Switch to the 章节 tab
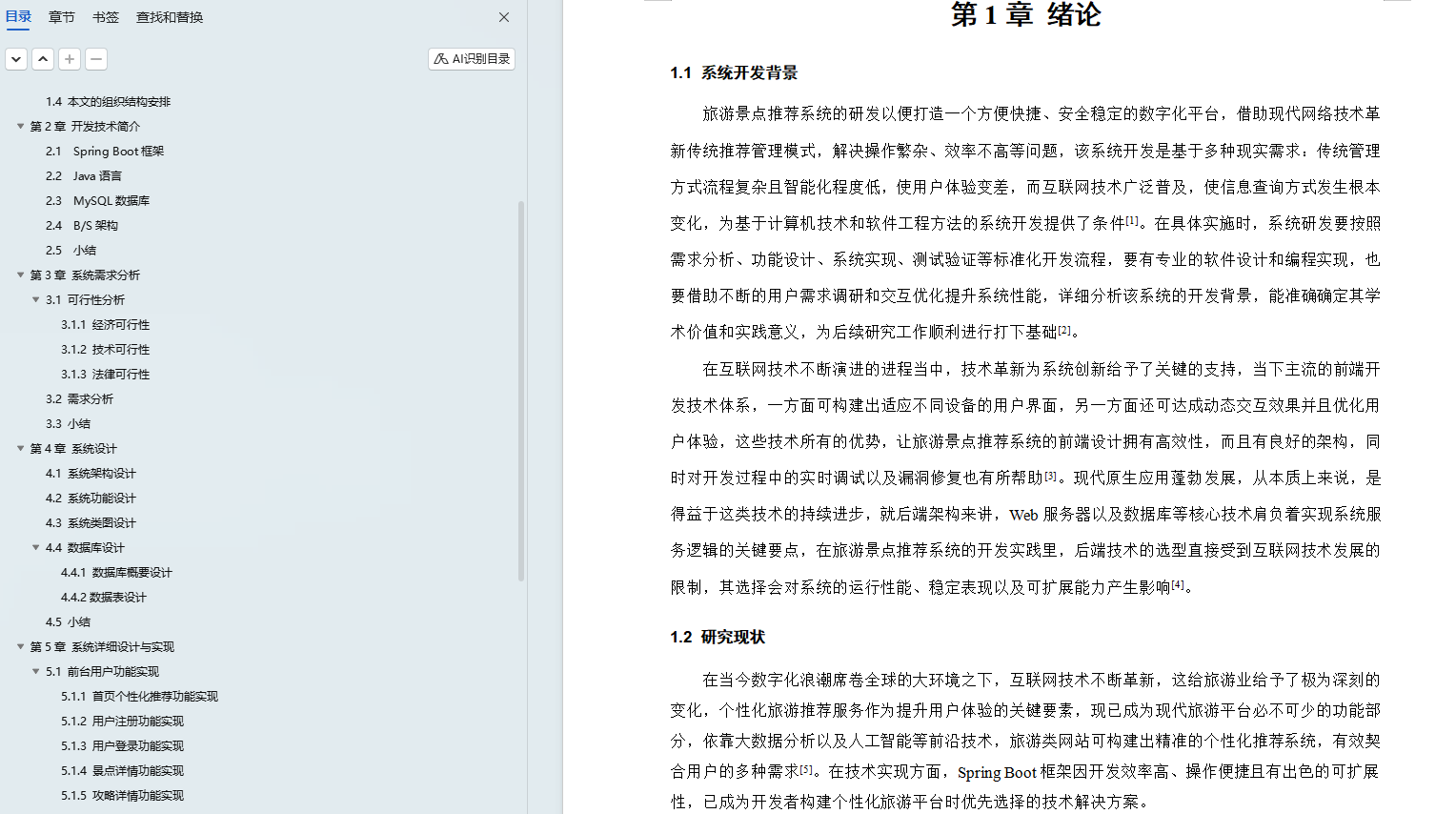This screenshot has width=1456, height=814. tap(61, 16)
